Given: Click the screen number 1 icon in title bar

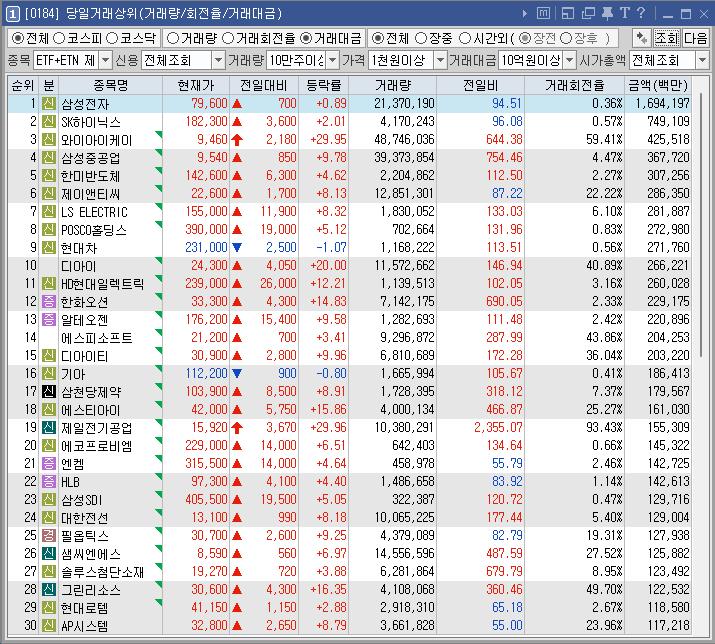Looking at the screenshot, I should pyautogui.click(x=13, y=14).
